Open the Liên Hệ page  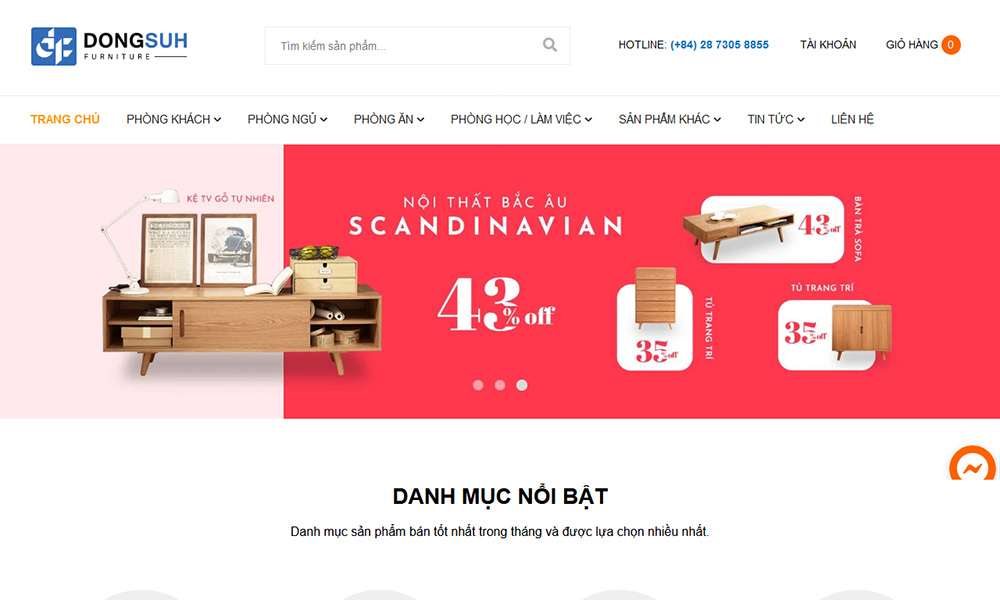pos(852,119)
